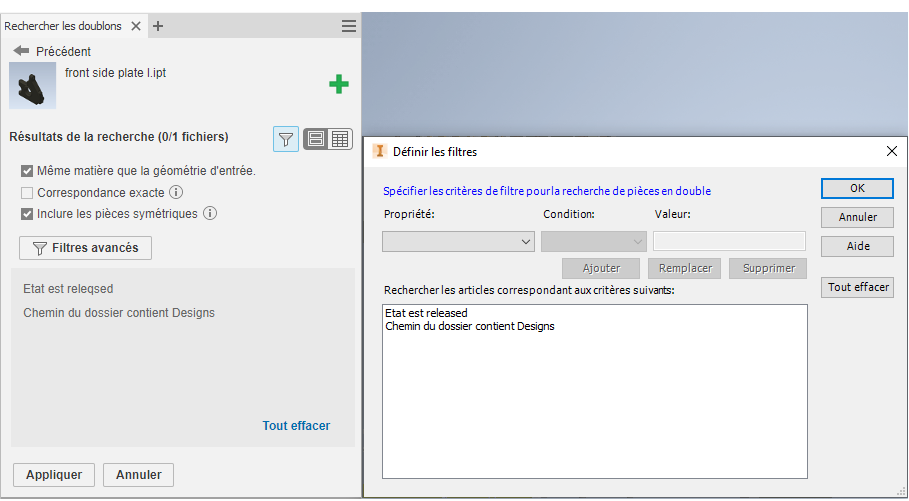Open Filtres avancés
909x501 pixels.
click(85, 248)
